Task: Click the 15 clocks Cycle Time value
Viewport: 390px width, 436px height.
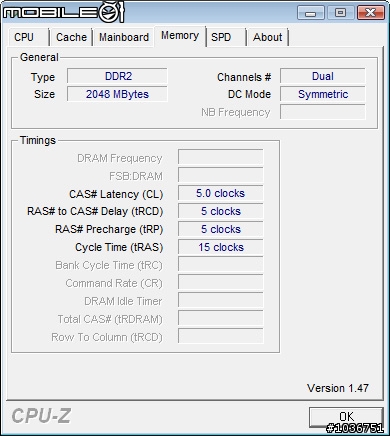Action: click(x=221, y=247)
